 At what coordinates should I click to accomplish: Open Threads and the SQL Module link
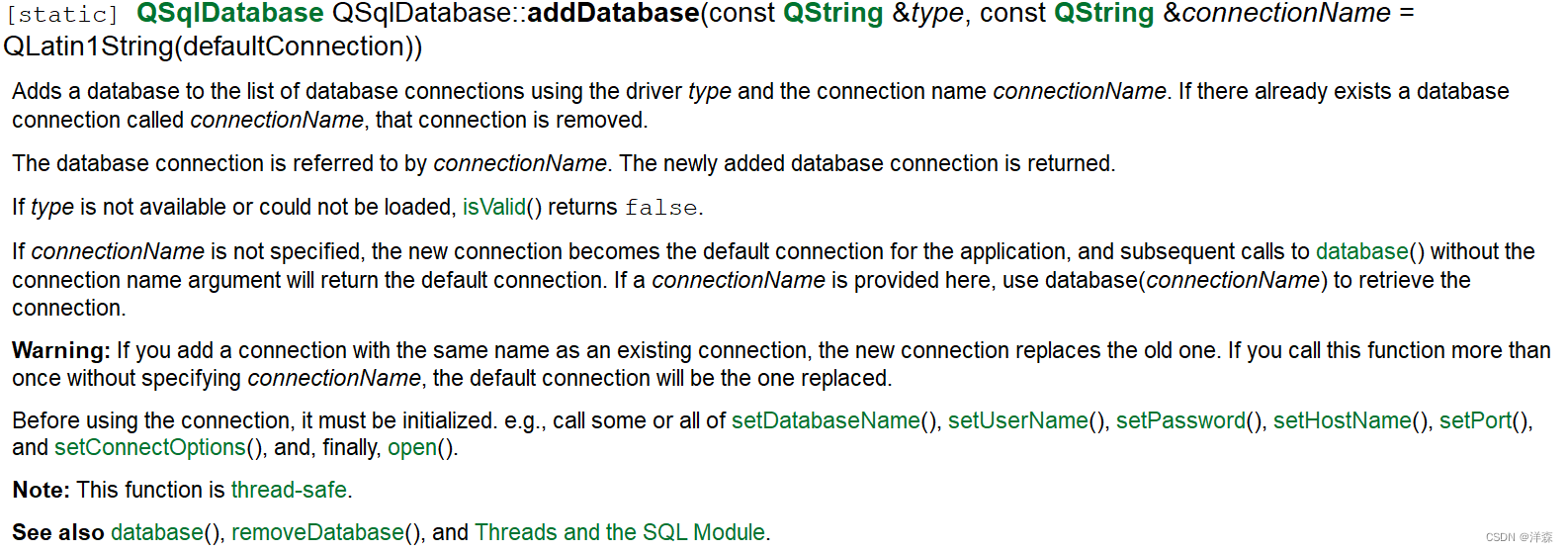(x=620, y=533)
